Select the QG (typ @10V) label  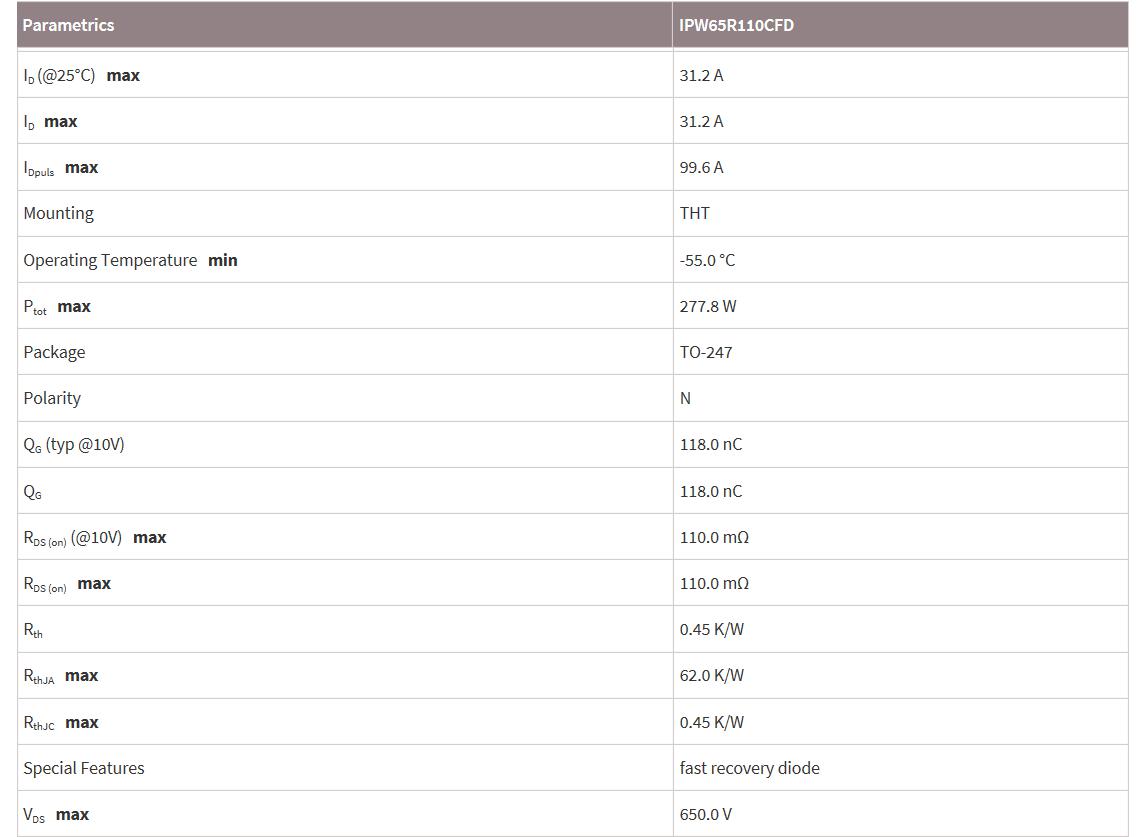point(74,444)
